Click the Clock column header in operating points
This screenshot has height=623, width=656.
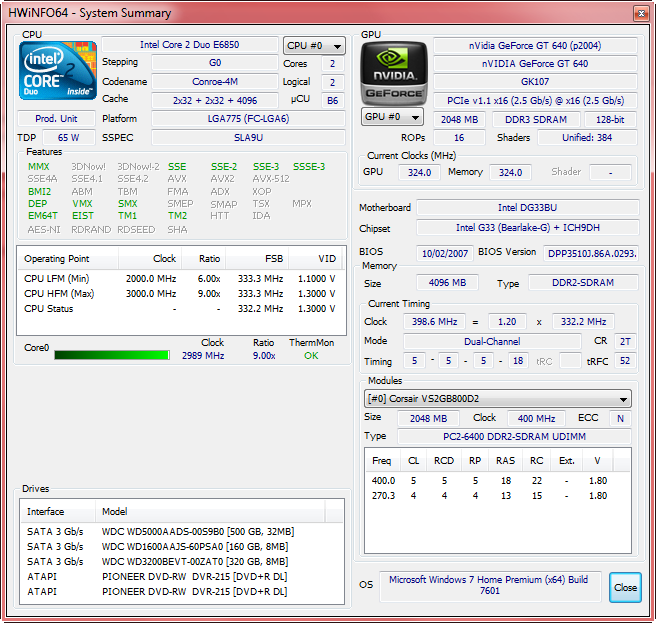[150, 259]
